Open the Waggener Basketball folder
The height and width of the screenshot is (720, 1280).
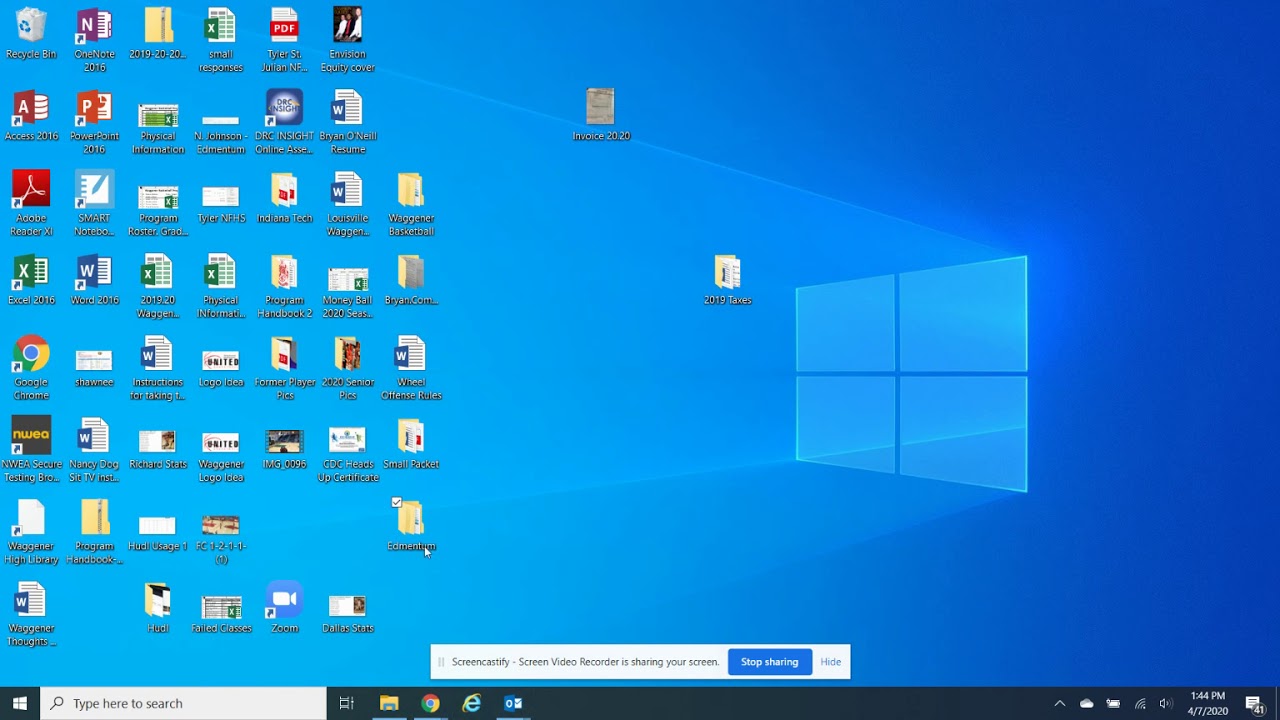[411, 204]
